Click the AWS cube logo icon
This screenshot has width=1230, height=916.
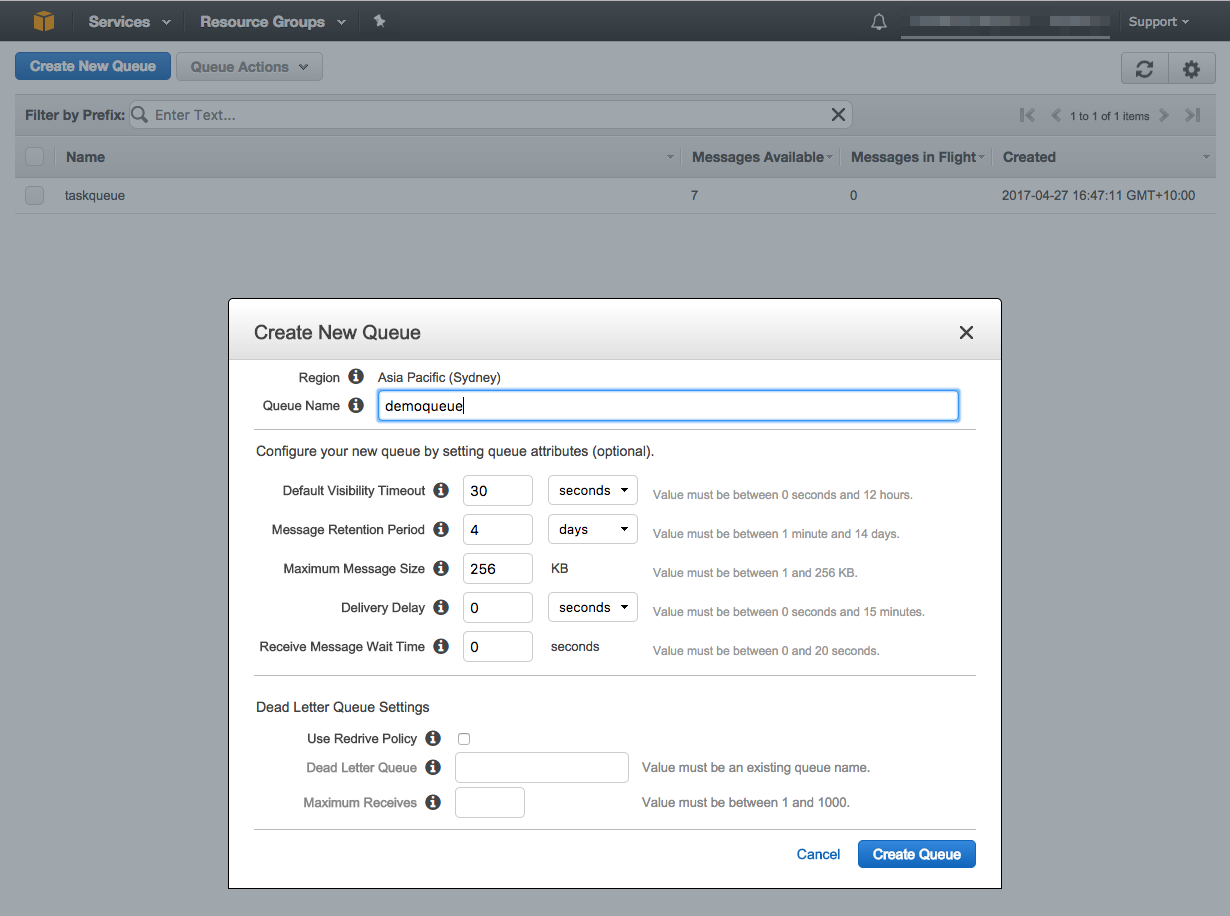pos(44,21)
